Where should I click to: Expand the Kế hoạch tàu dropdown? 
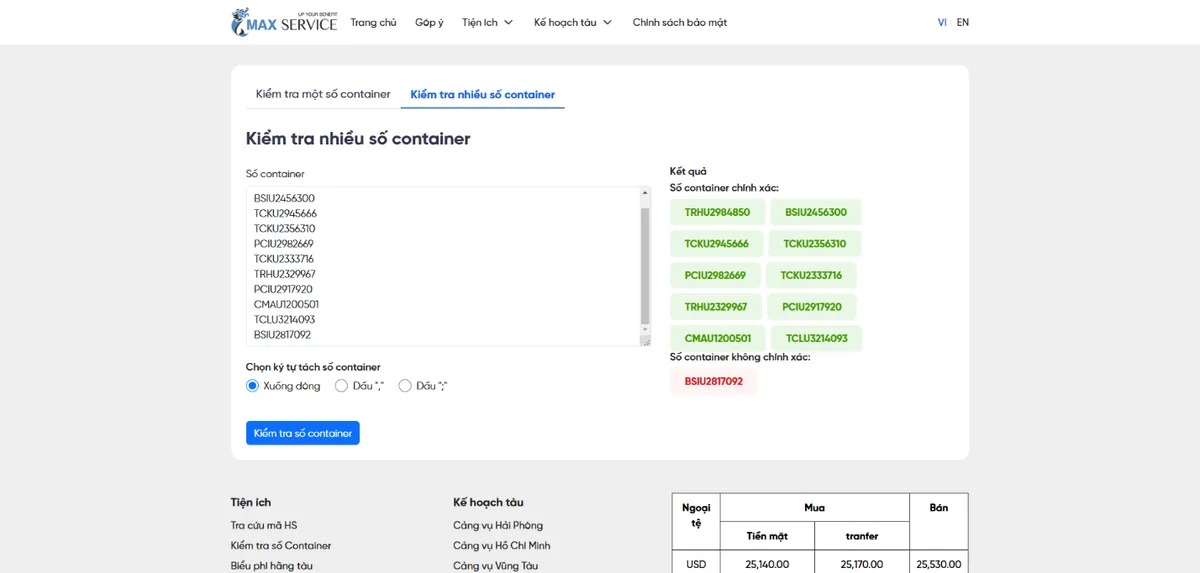(572, 22)
